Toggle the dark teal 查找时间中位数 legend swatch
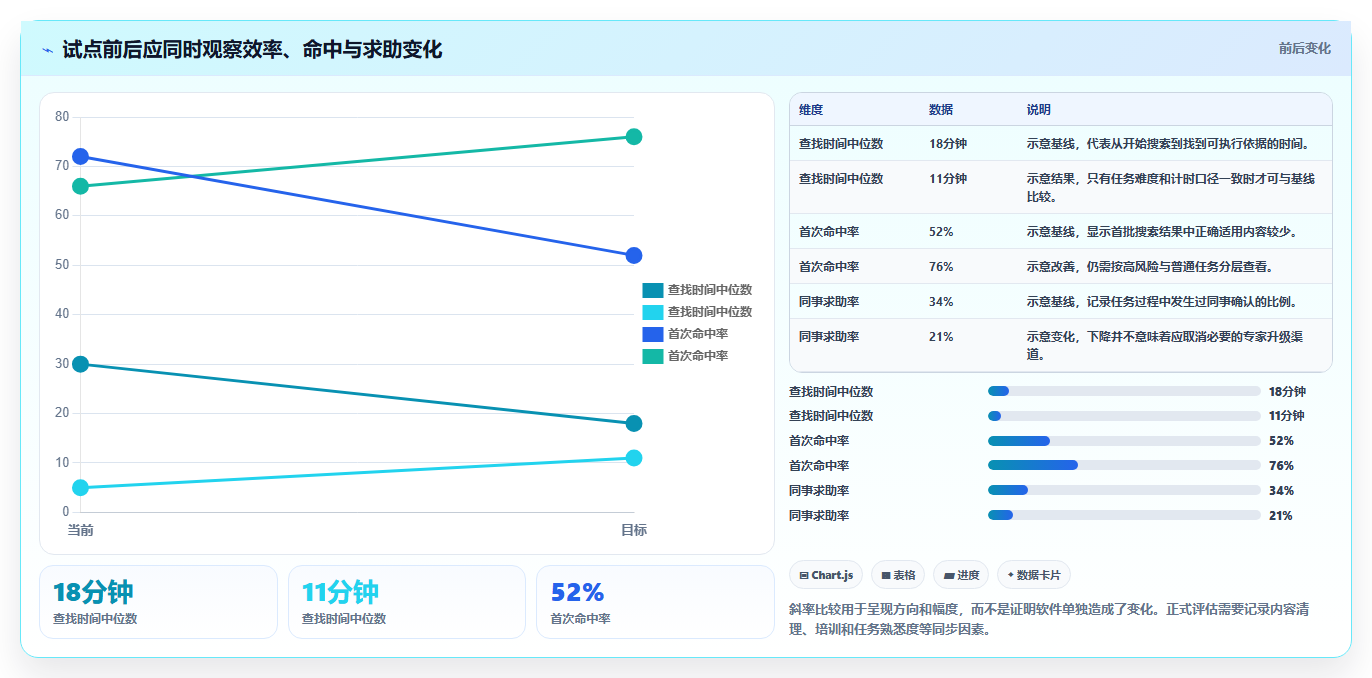This screenshot has height=678, width=1372. pos(652,290)
